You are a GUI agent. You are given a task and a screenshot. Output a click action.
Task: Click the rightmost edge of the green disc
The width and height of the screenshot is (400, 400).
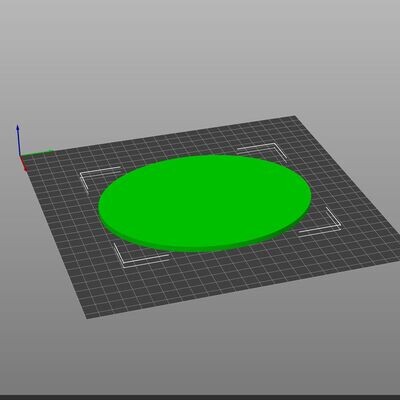(311, 197)
